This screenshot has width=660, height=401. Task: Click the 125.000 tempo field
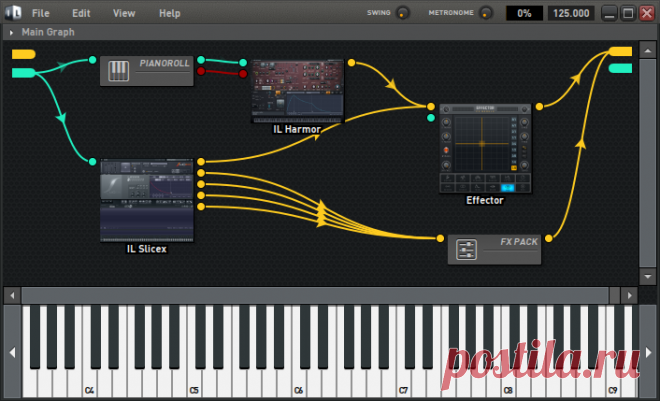tap(571, 13)
